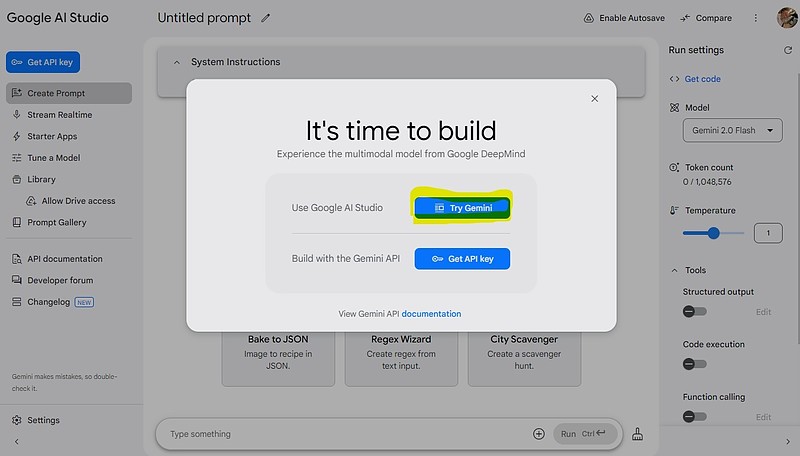Collapse the right panel with bottom chevron

click(x=788, y=442)
